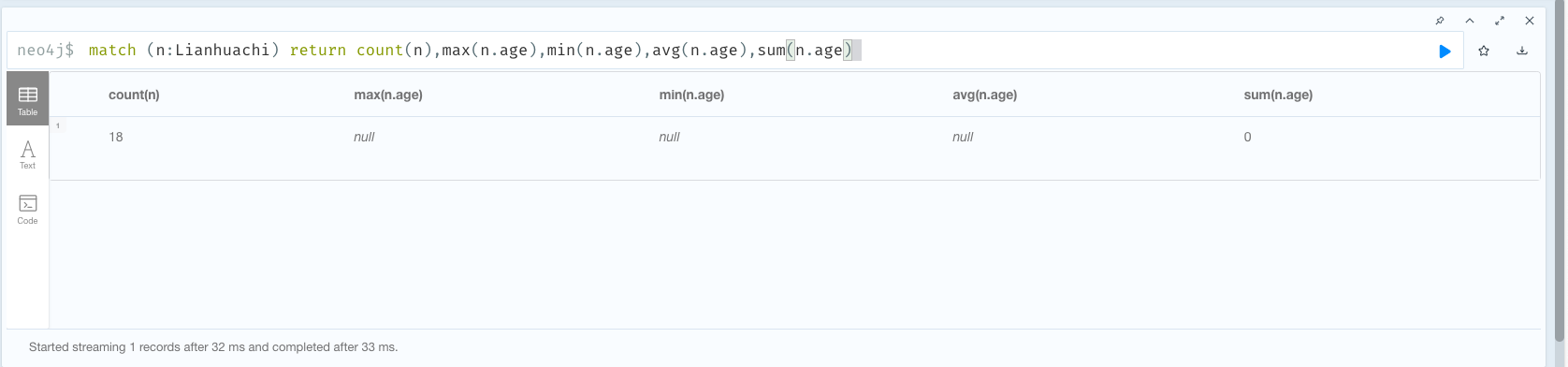
Task: Click the null value under max(n.age)
Action: [364, 137]
